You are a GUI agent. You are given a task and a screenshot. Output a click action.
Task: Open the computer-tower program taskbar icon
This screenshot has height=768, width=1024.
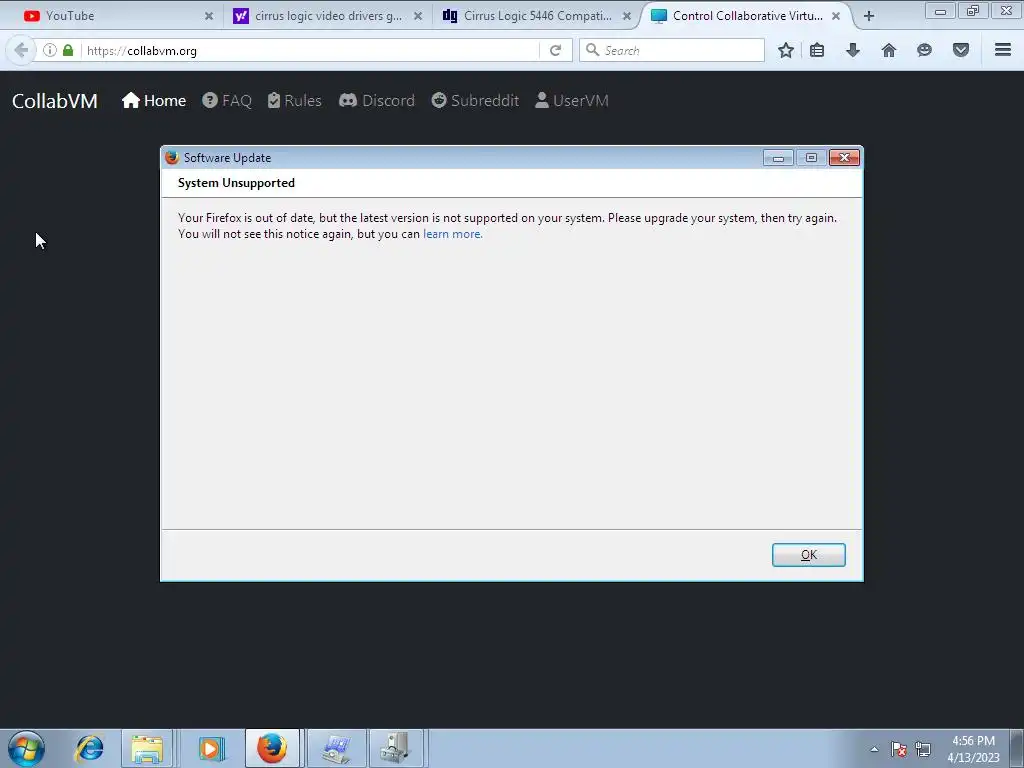point(396,748)
